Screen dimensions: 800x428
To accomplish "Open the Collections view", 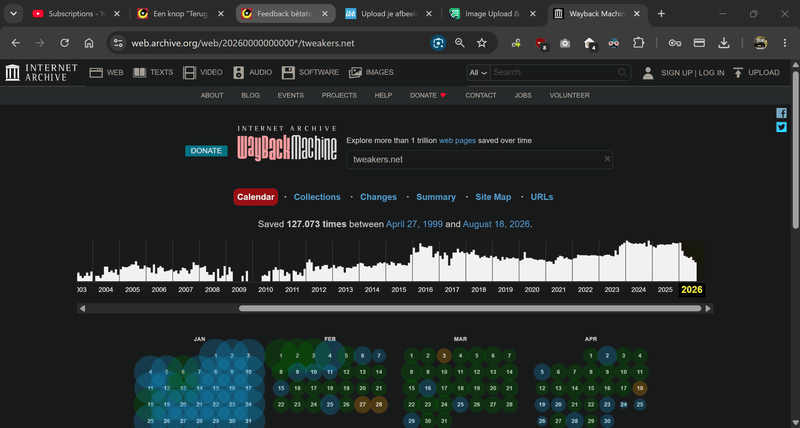I will point(317,197).
